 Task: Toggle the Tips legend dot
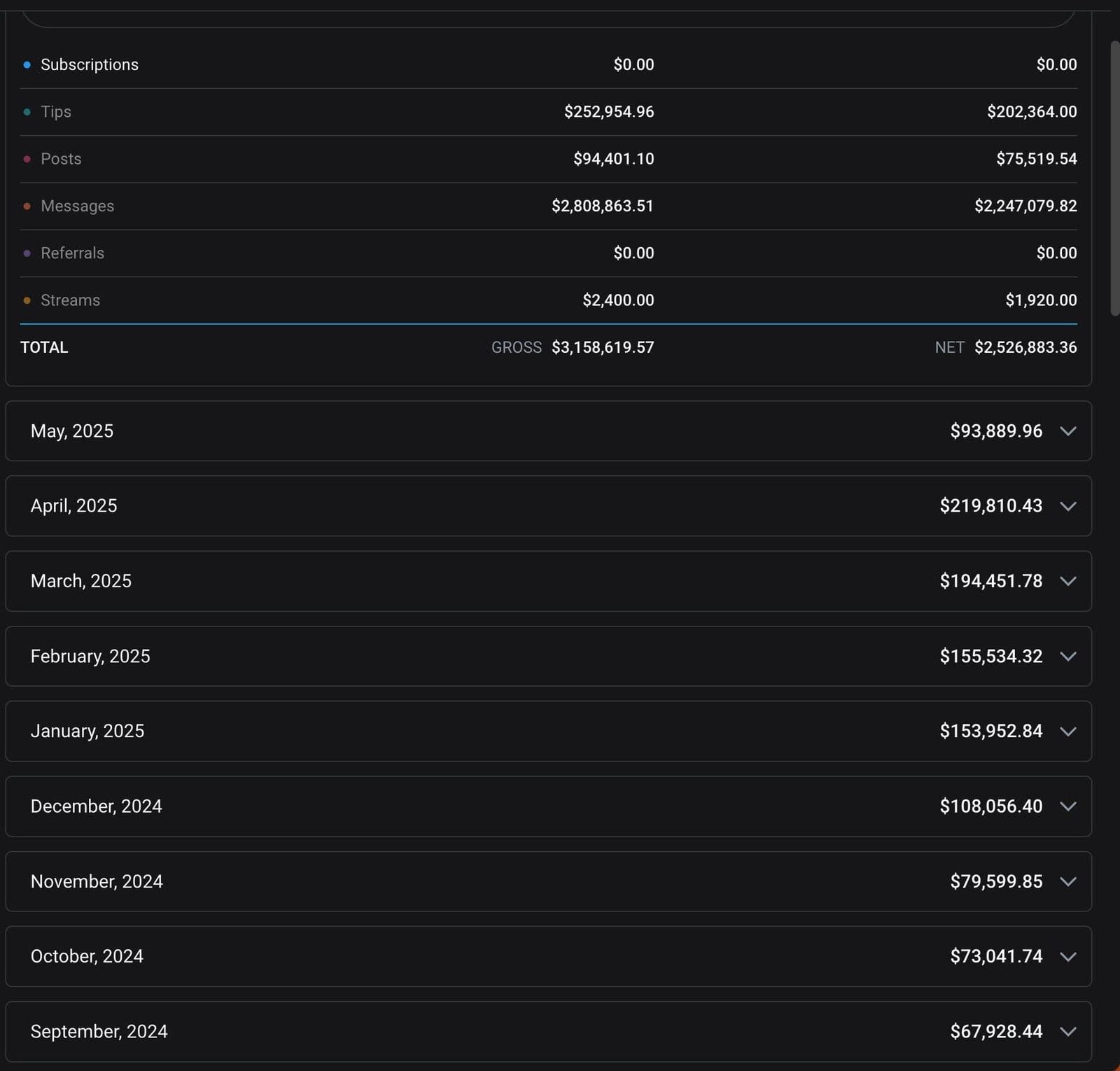point(27,112)
